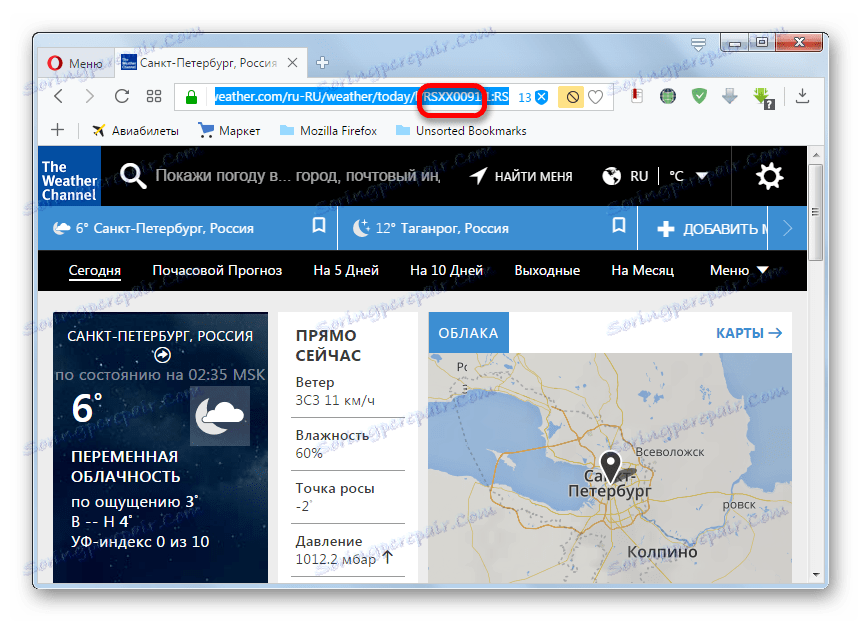Image resolution: width=862 pixels, height=622 pixels.
Task: Open the RU language globe selector
Action: point(625,176)
